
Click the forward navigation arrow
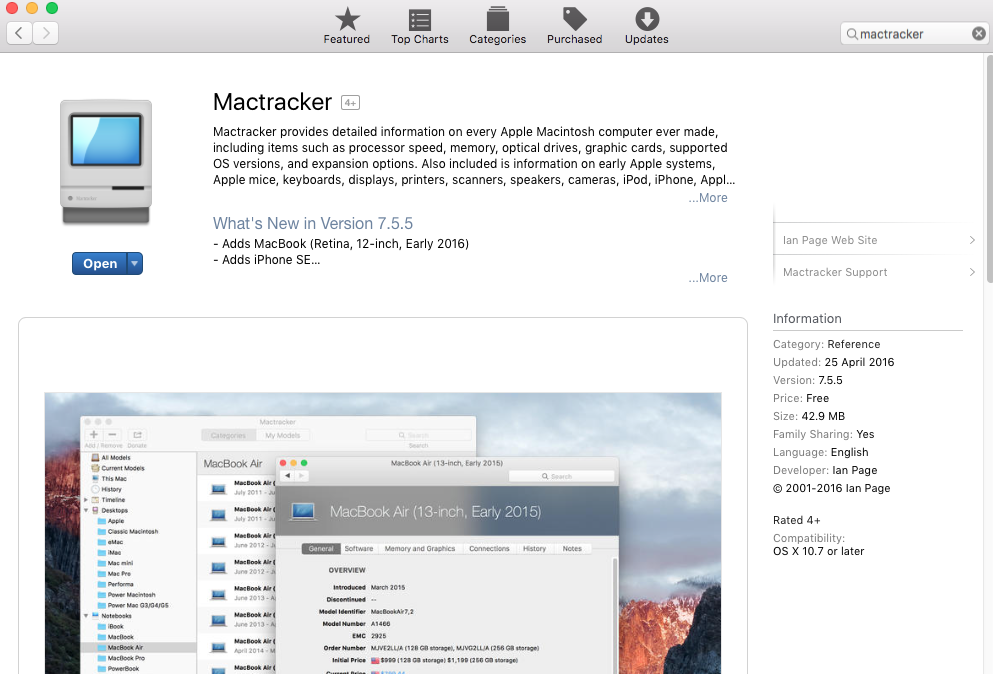pyautogui.click(x=45, y=33)
